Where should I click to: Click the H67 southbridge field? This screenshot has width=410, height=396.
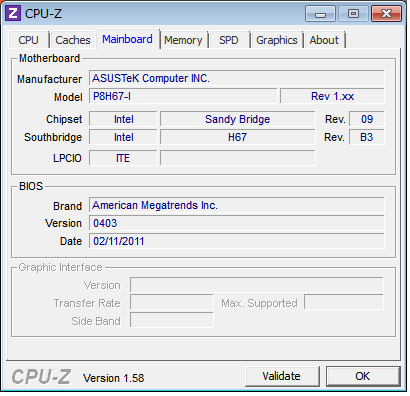coord(237,137)
